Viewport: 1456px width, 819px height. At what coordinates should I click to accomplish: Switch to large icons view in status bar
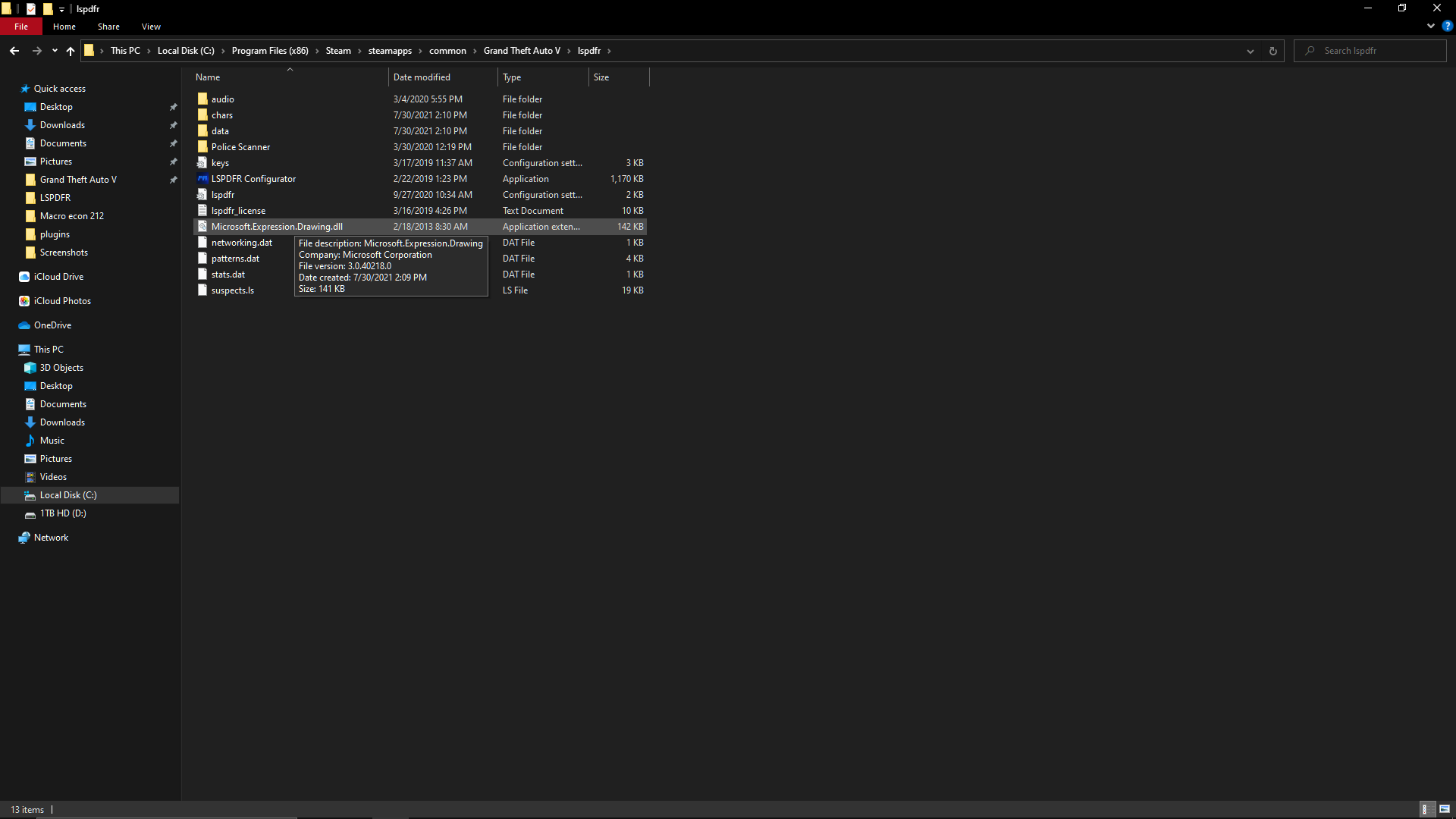(1445, 809)
